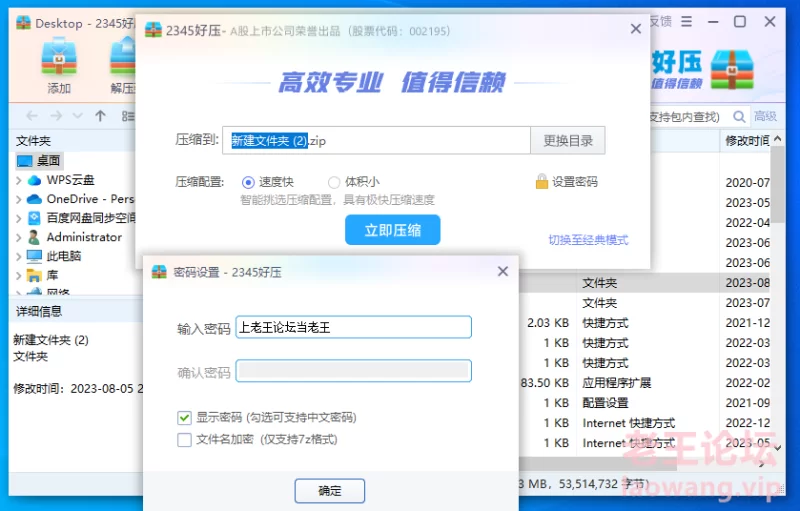Expand the OneDrive tree node
Viewport: 800px width, 511px height.
(x=19, y=199)
